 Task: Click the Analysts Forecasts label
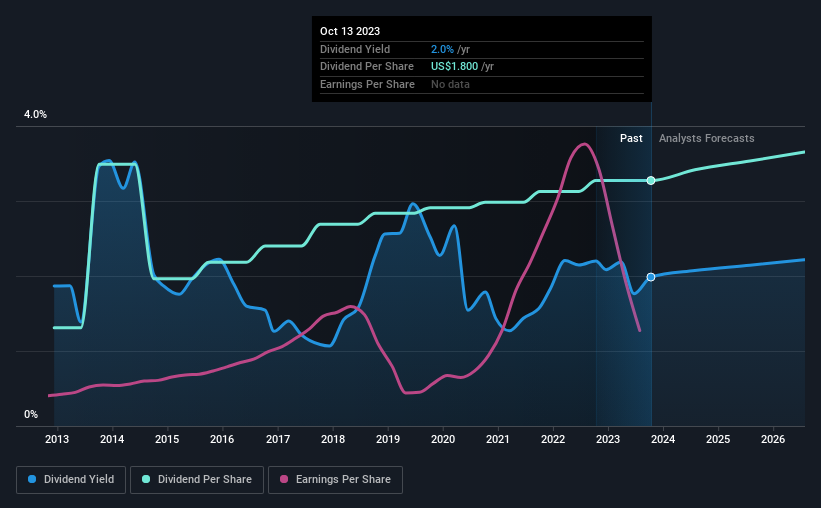(x=706, y=138)
